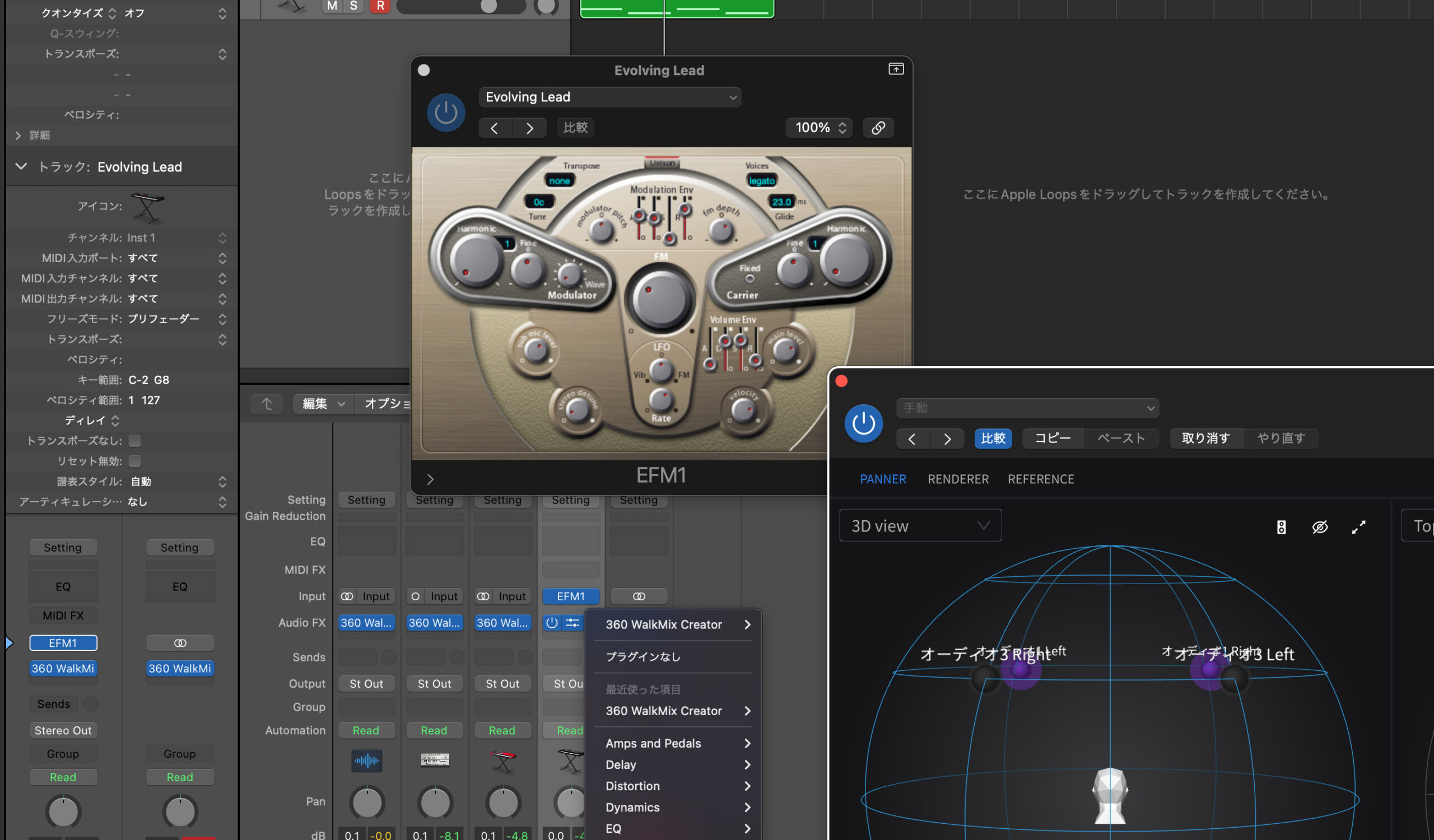Toggle the リセット無効 checkbox
Viewport: 1434px width, 840px height.
pos(135,461)
